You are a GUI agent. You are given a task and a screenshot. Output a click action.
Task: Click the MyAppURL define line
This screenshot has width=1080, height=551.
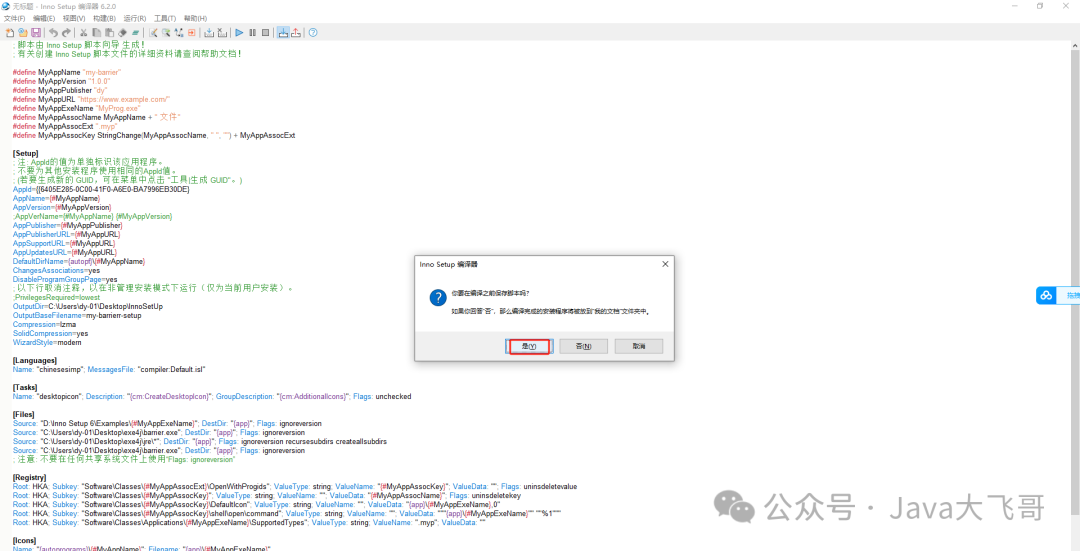tap(91, 99)
